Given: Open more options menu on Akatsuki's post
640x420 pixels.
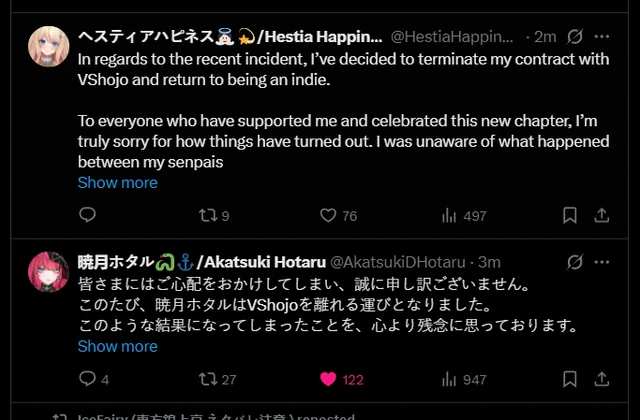Looking at the screenshot, I should click(603, 262).
